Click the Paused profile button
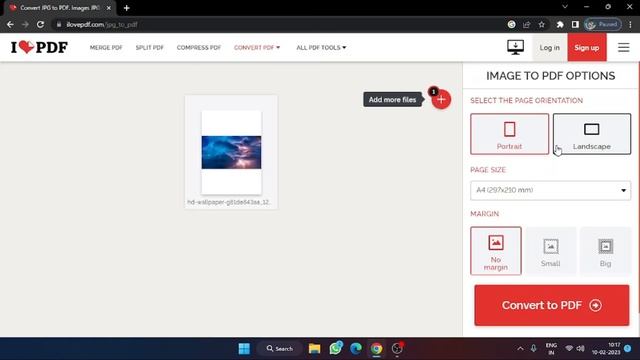This screenshot has height=360, width=640. (603, 24)
